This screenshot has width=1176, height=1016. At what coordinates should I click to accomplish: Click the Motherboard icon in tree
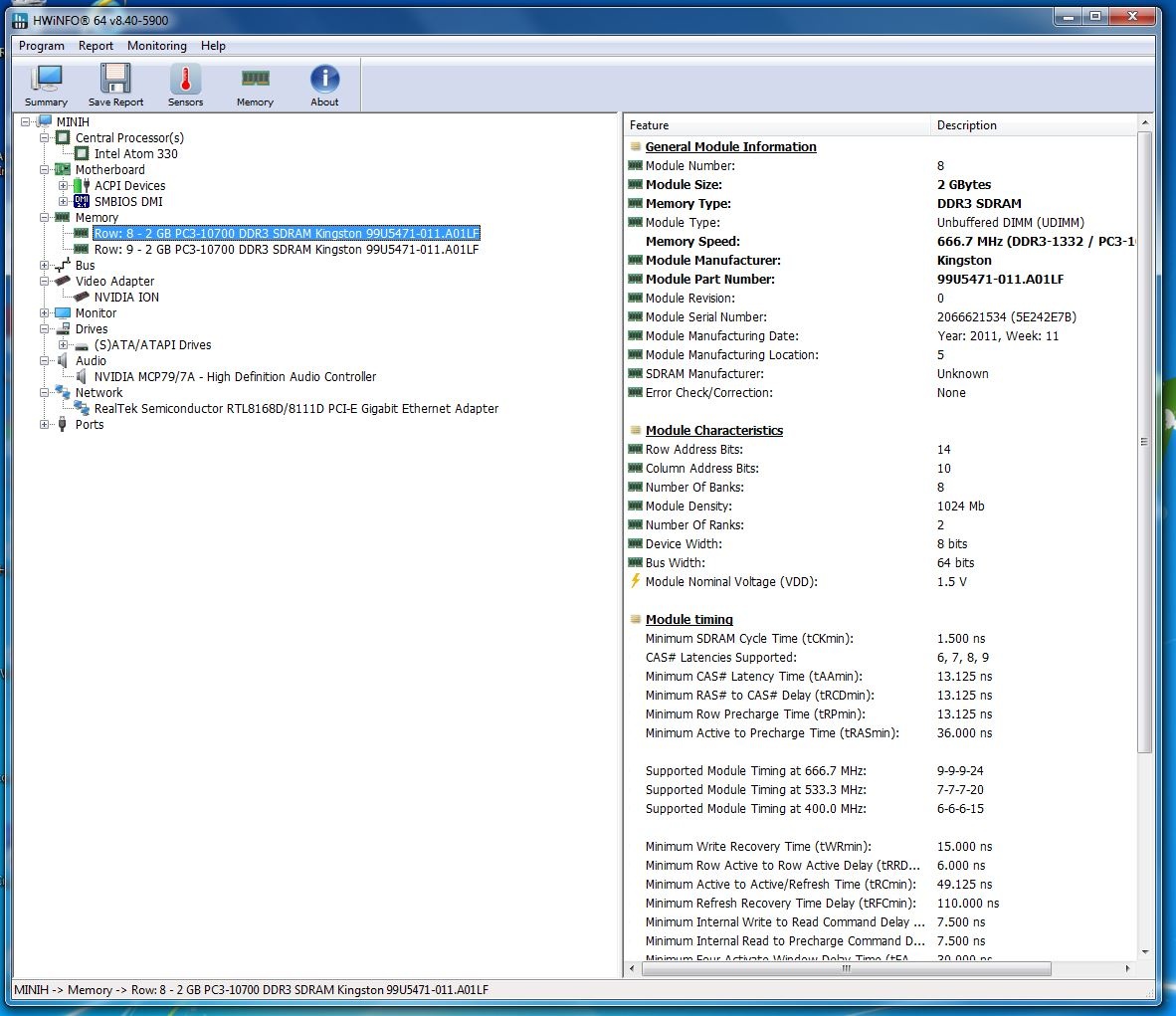point(63,169)
